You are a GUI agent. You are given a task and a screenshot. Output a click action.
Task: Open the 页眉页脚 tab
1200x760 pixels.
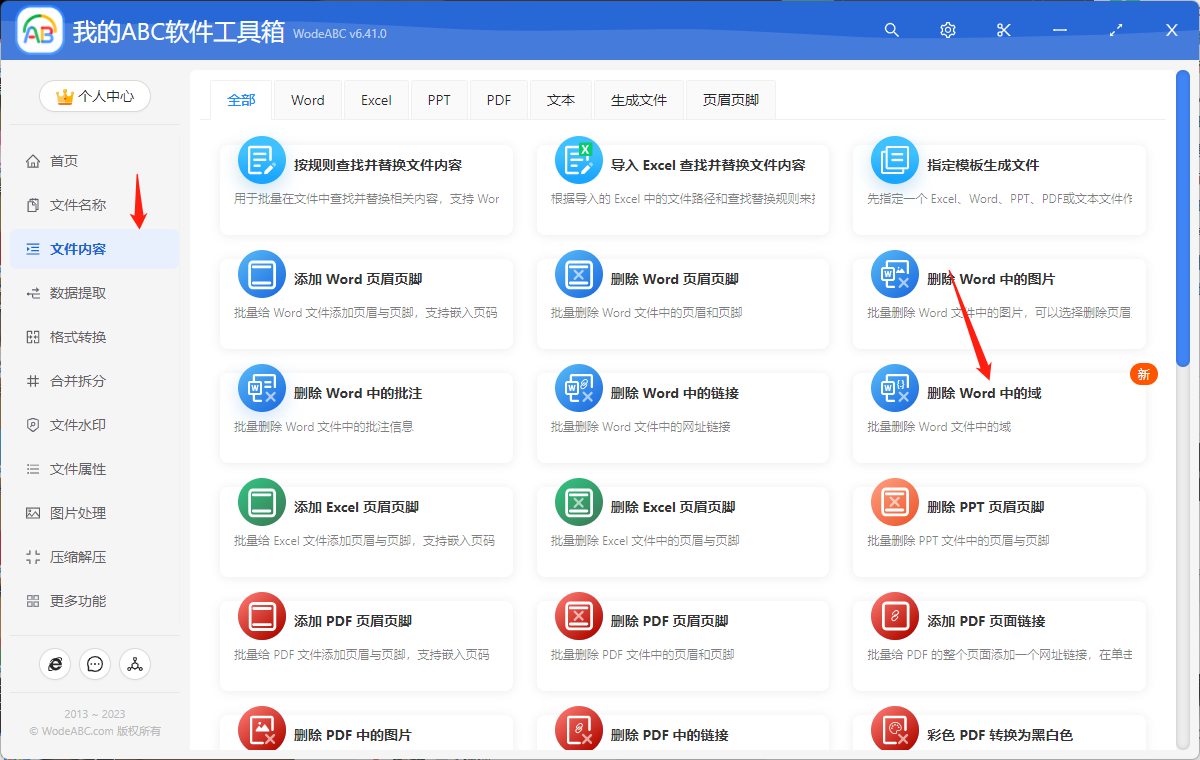click(x=730, y=99)
